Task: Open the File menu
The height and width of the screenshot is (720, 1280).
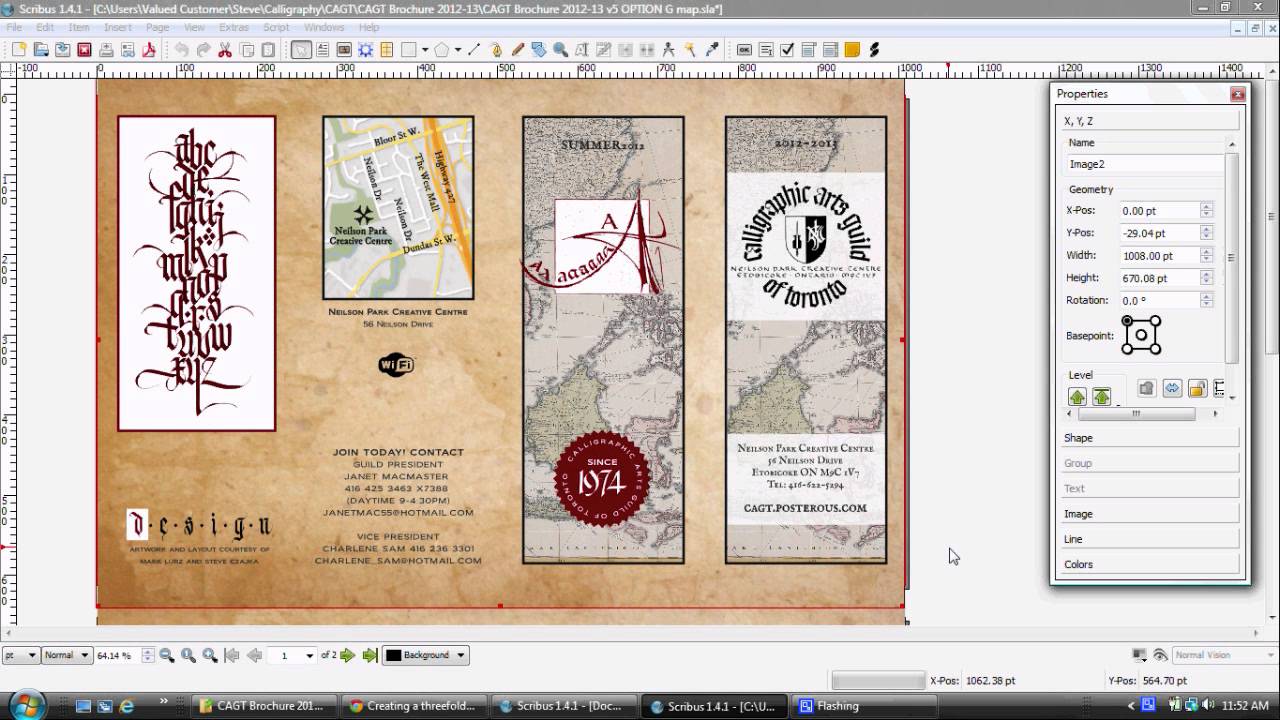Action: click(15, 27)
